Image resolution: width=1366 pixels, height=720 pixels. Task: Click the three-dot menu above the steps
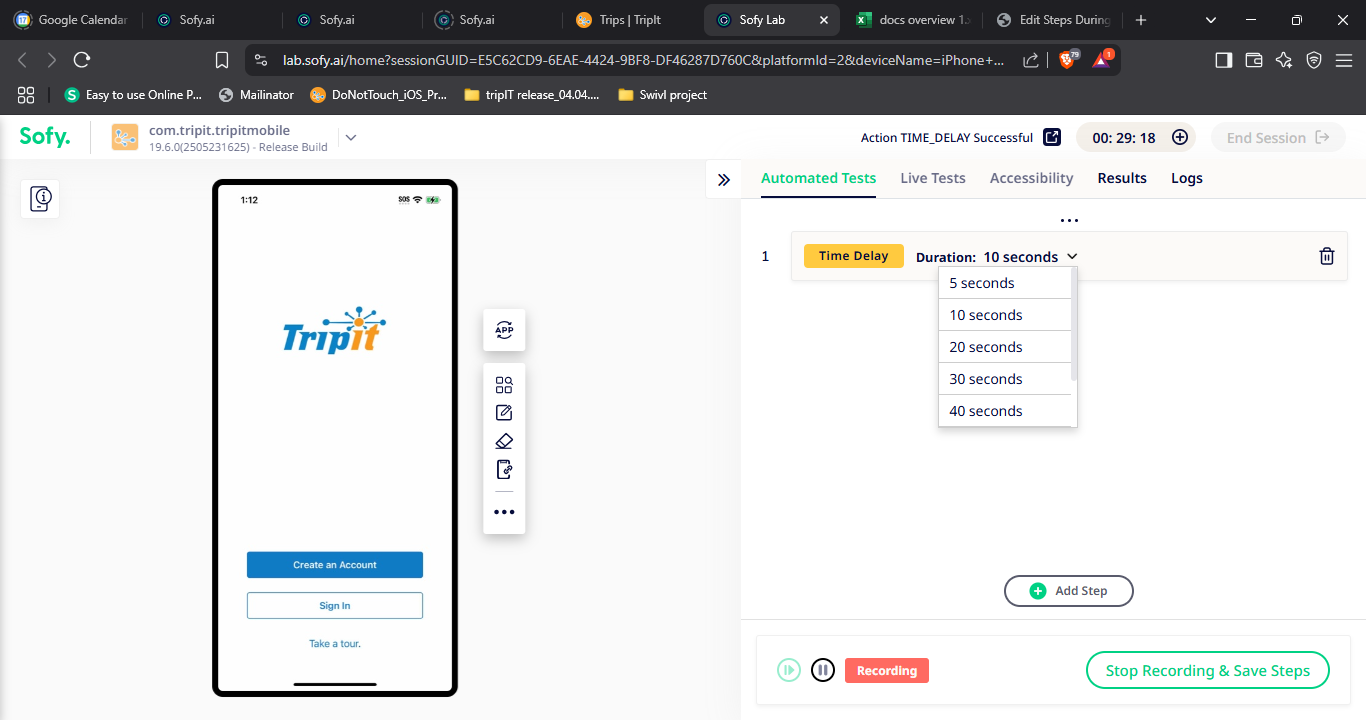click(x=1069, y=220)
